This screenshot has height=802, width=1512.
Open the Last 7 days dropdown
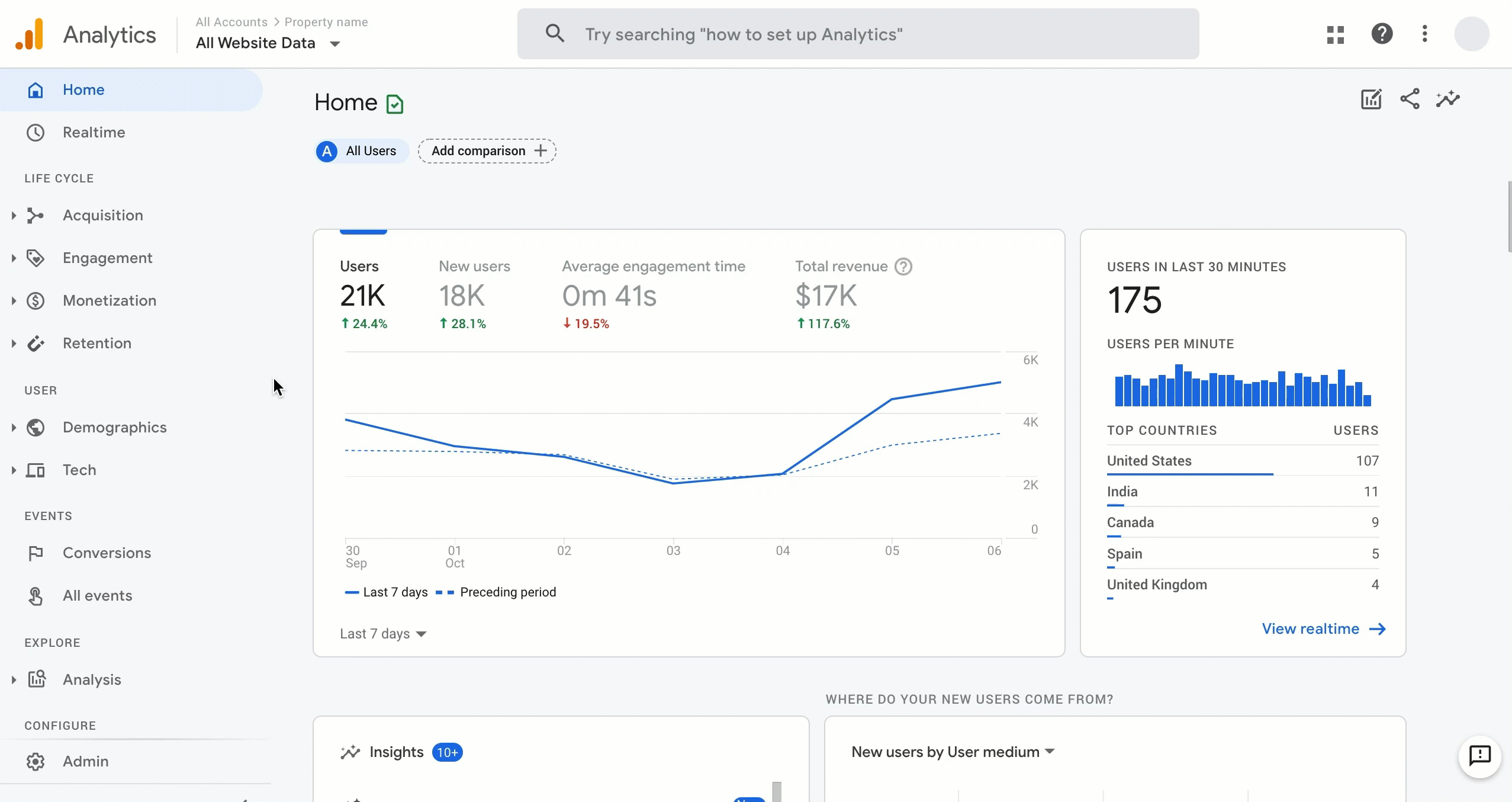tap(383, 633)
